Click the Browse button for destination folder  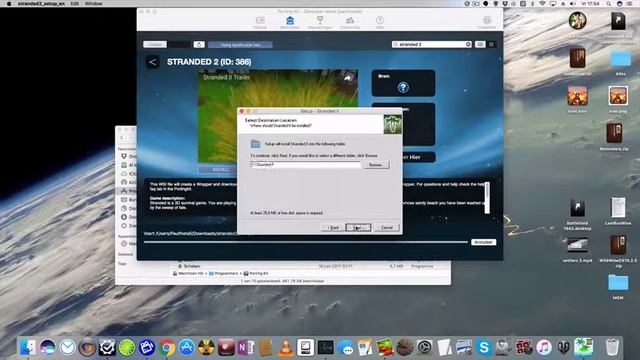[x=376, y=165]
